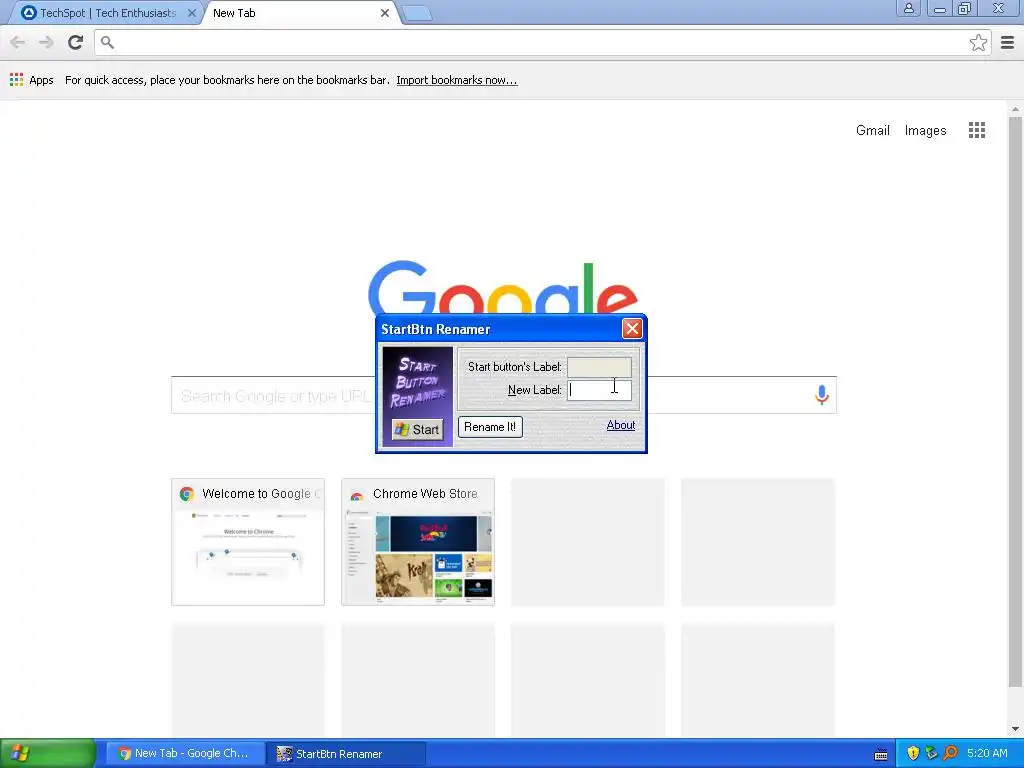Click the Chrome forward arrow
Image resolution: width=1024 pixels, height=768 pixels.
pyautogui.click(x=46, y=42)
